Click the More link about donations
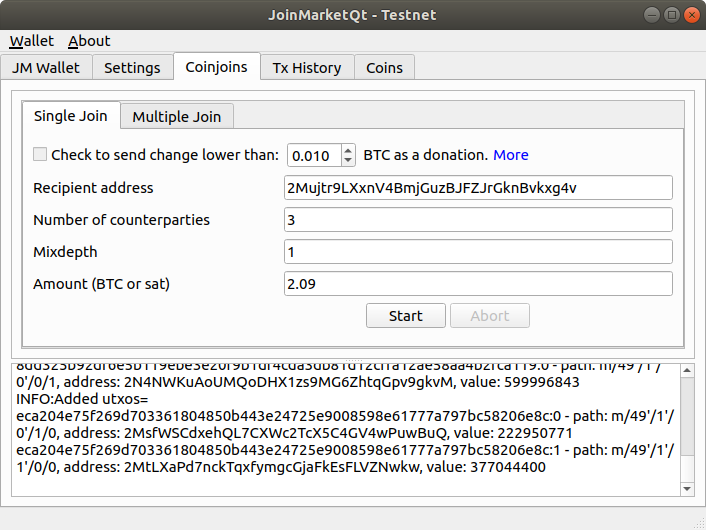Viewport: 706px width, 530px height. 510,155
